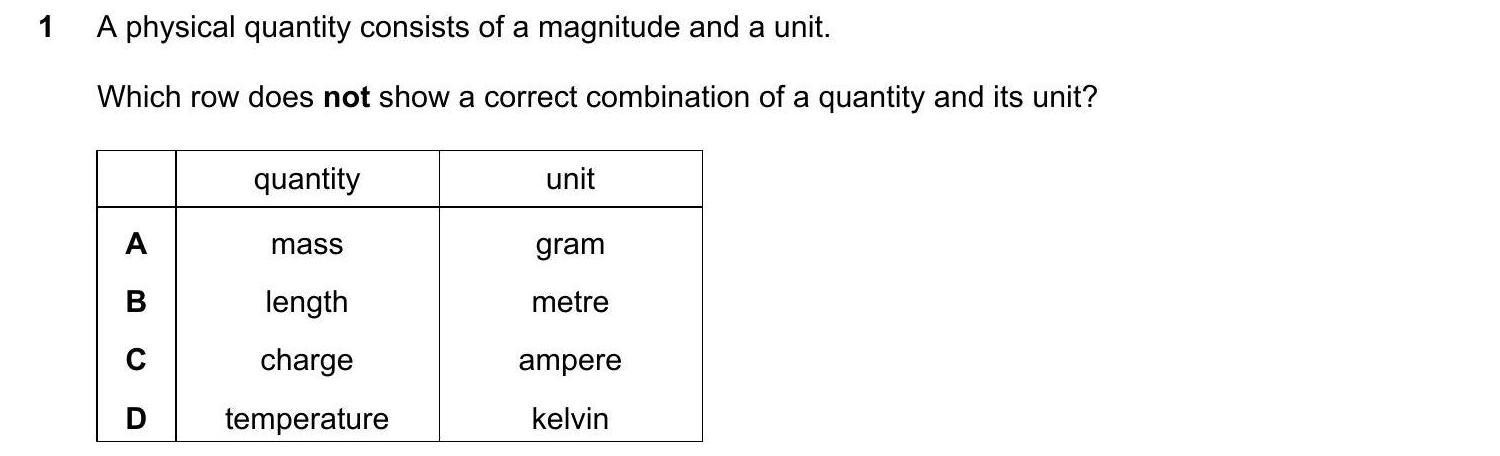
Task: Click the "mass" quantity cell
Action: click(x=307, y=244)
